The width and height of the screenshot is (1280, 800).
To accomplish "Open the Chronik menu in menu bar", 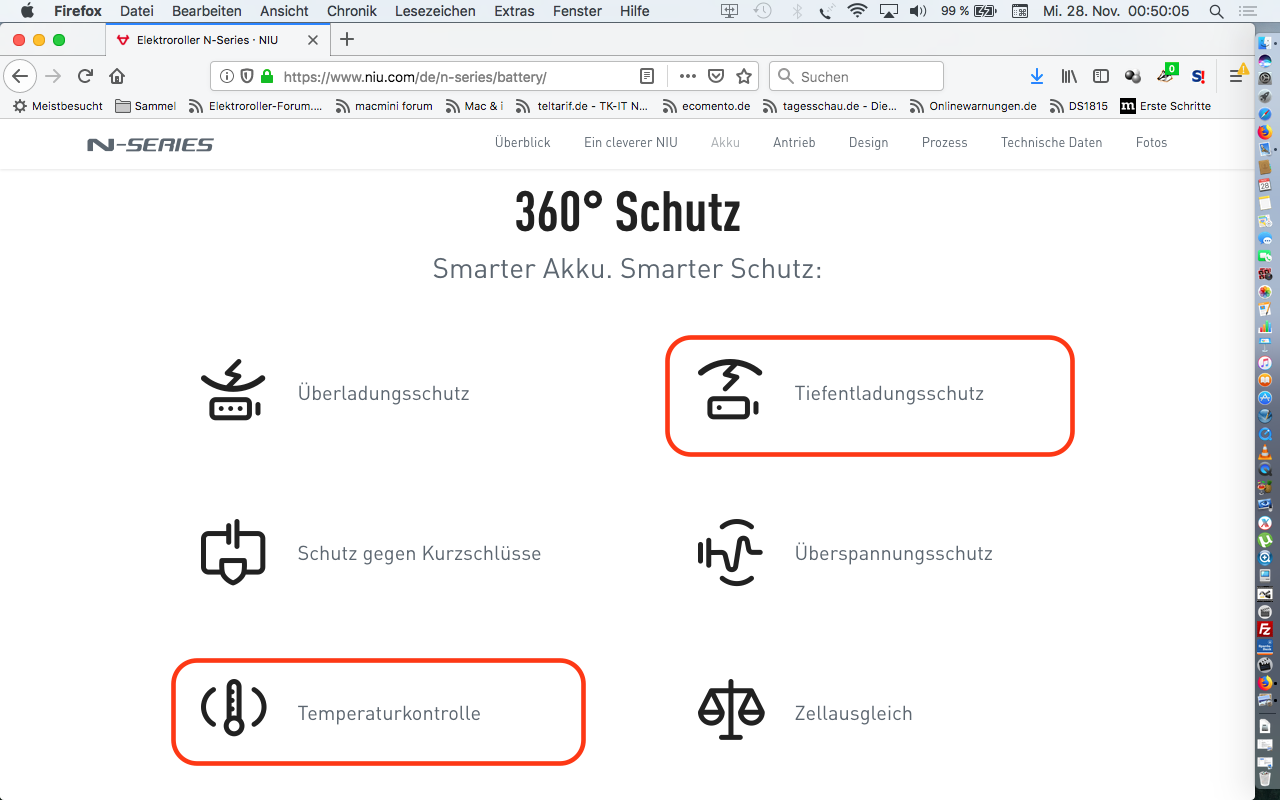I will click(x=352, y=11).
